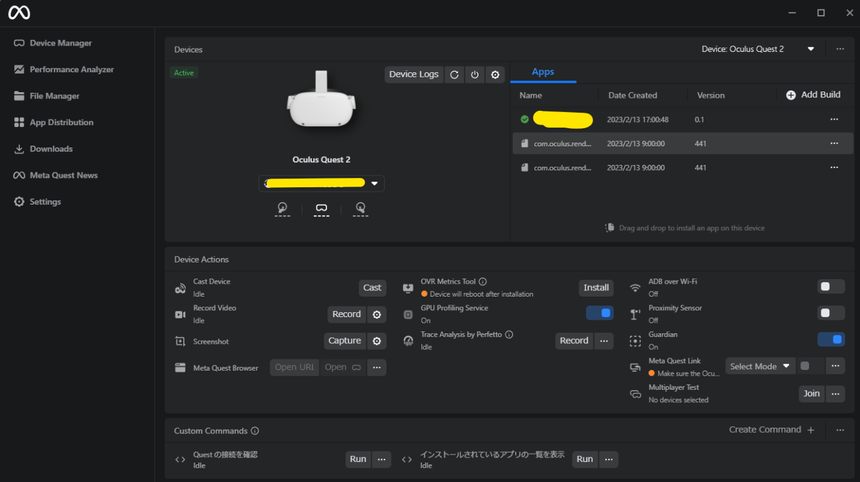The height and width of the screenshot is (482, 860).
Task: Install the OVR Metrics Tool
Action: click(596, 288)
